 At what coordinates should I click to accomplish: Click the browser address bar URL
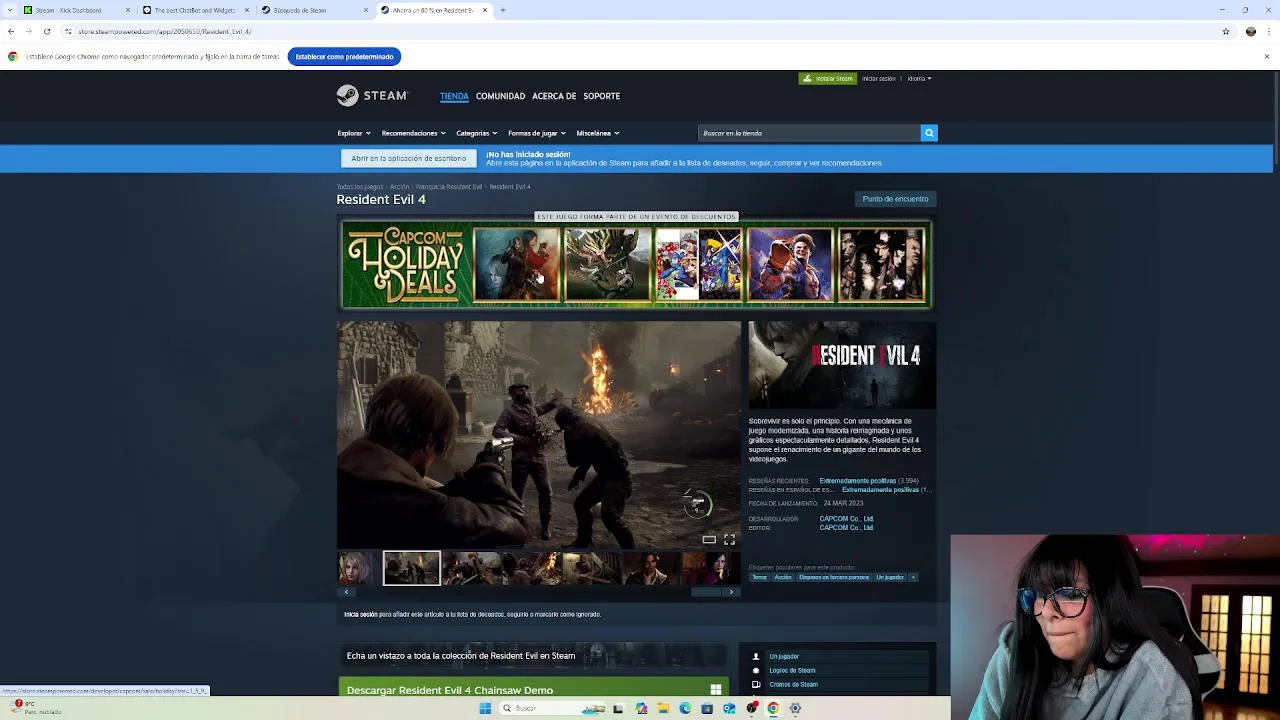[x=164, y=31]
